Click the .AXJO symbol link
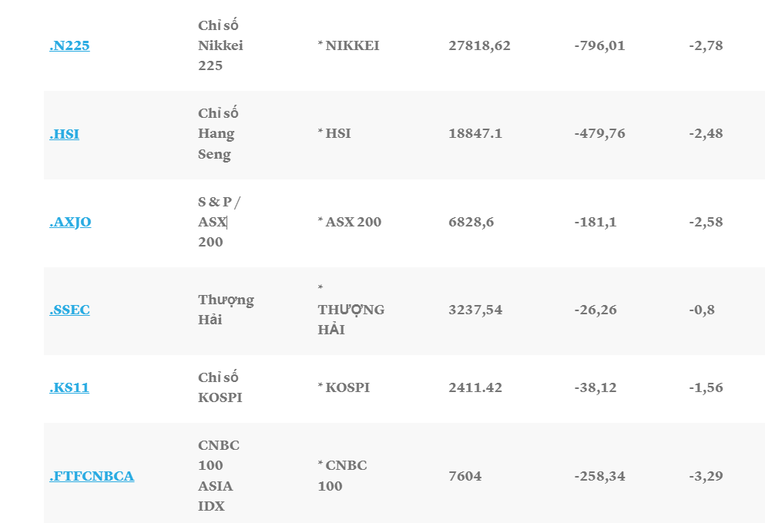Screen dimensions: 765x523 [70, 221]
